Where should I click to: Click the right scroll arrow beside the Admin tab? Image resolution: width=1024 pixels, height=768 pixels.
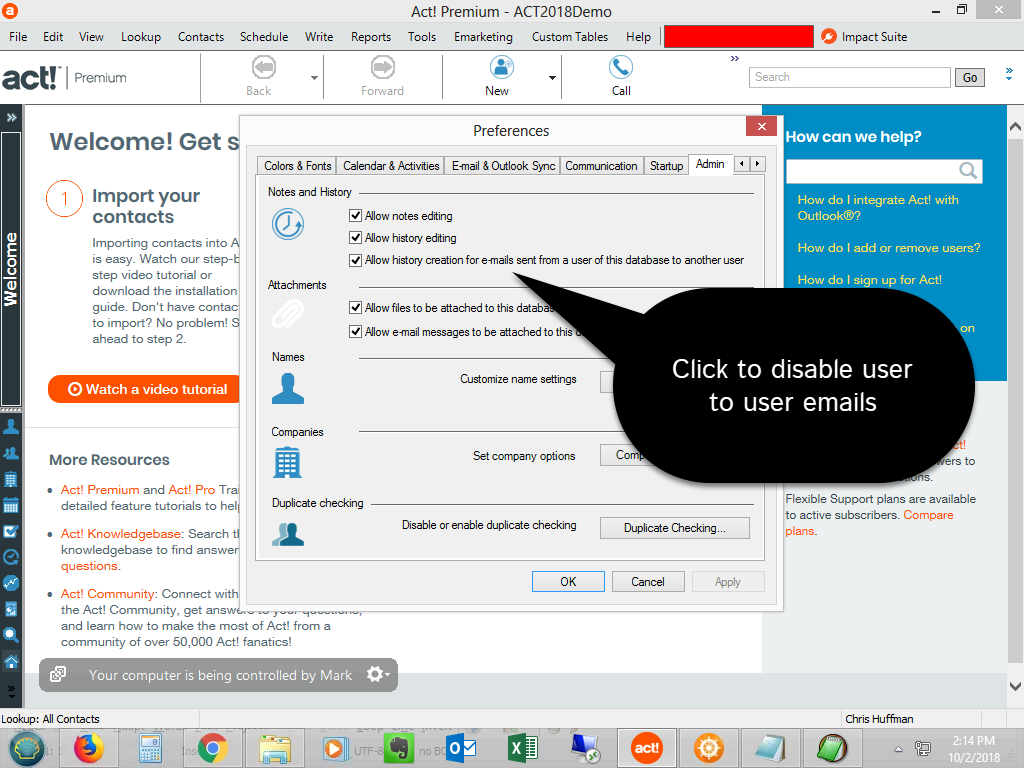click(758, 163)
